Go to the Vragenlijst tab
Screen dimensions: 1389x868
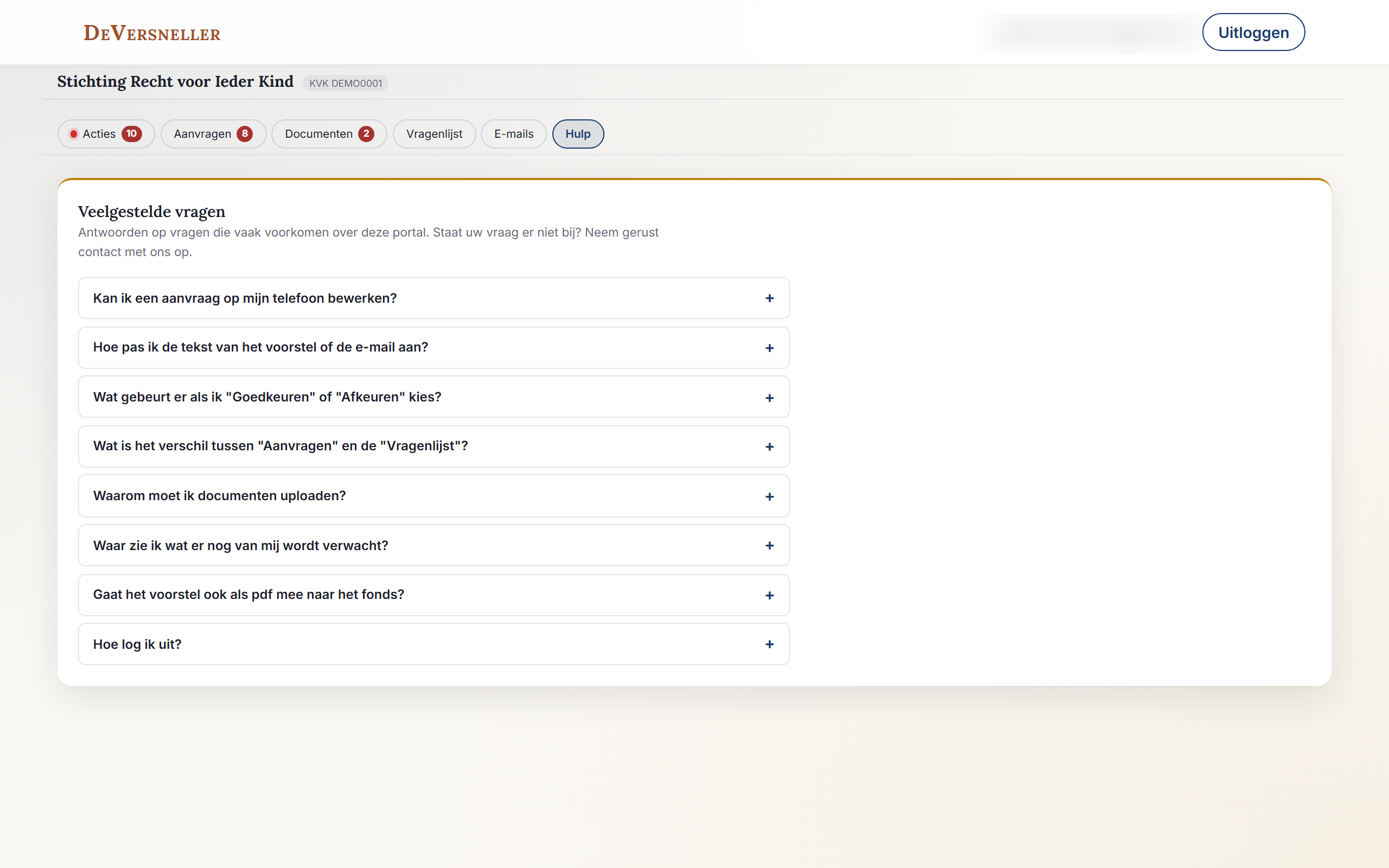(435, 134)
